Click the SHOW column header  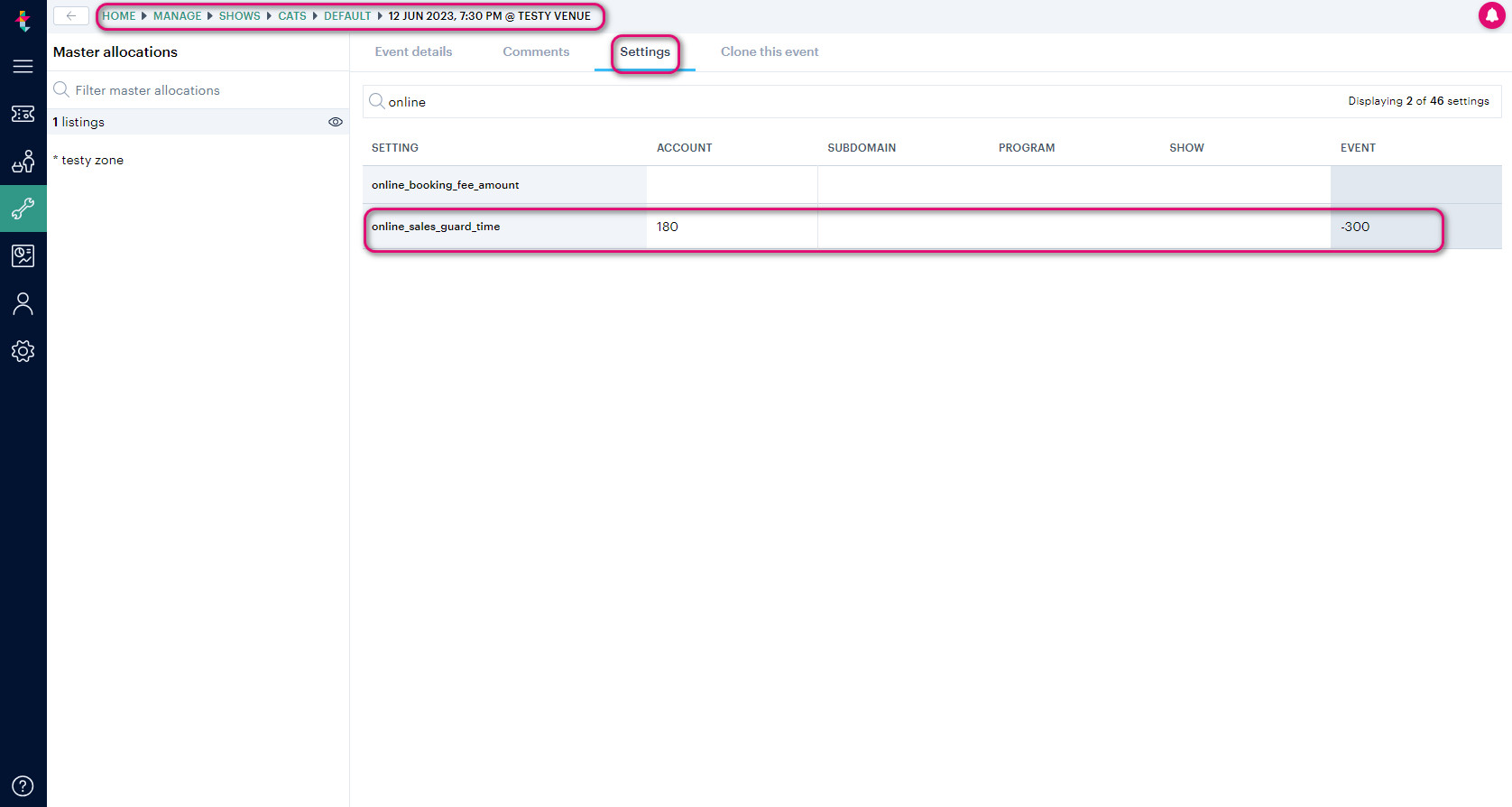point(1186,148)
